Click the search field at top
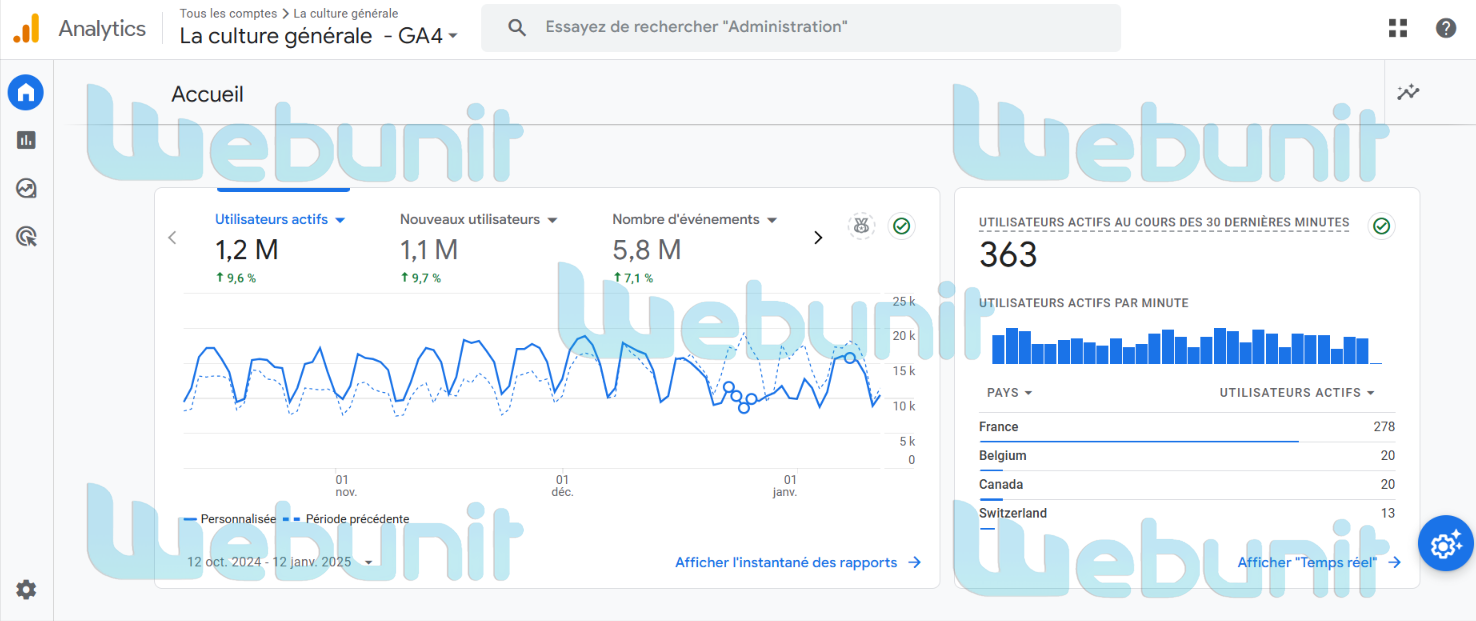Viewport: 1476px width, 621px height. [800, 28]
